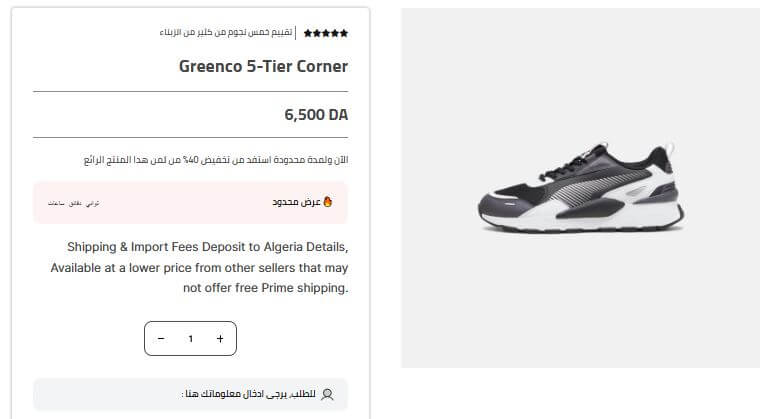This screenshot has height=419, width=776.
Task: Click the user profile icon in order section
Action: click(327, 395)
